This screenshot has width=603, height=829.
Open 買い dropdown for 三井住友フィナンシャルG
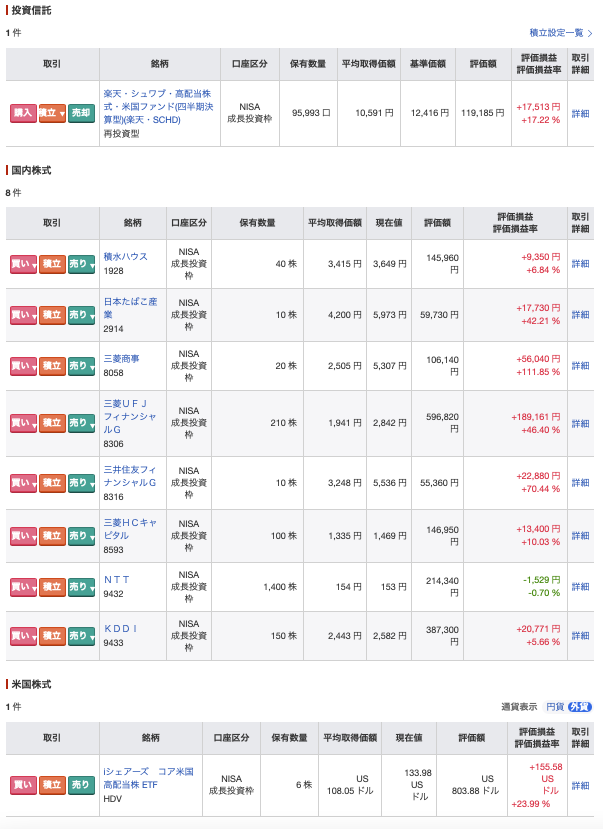tap(23, 483)
